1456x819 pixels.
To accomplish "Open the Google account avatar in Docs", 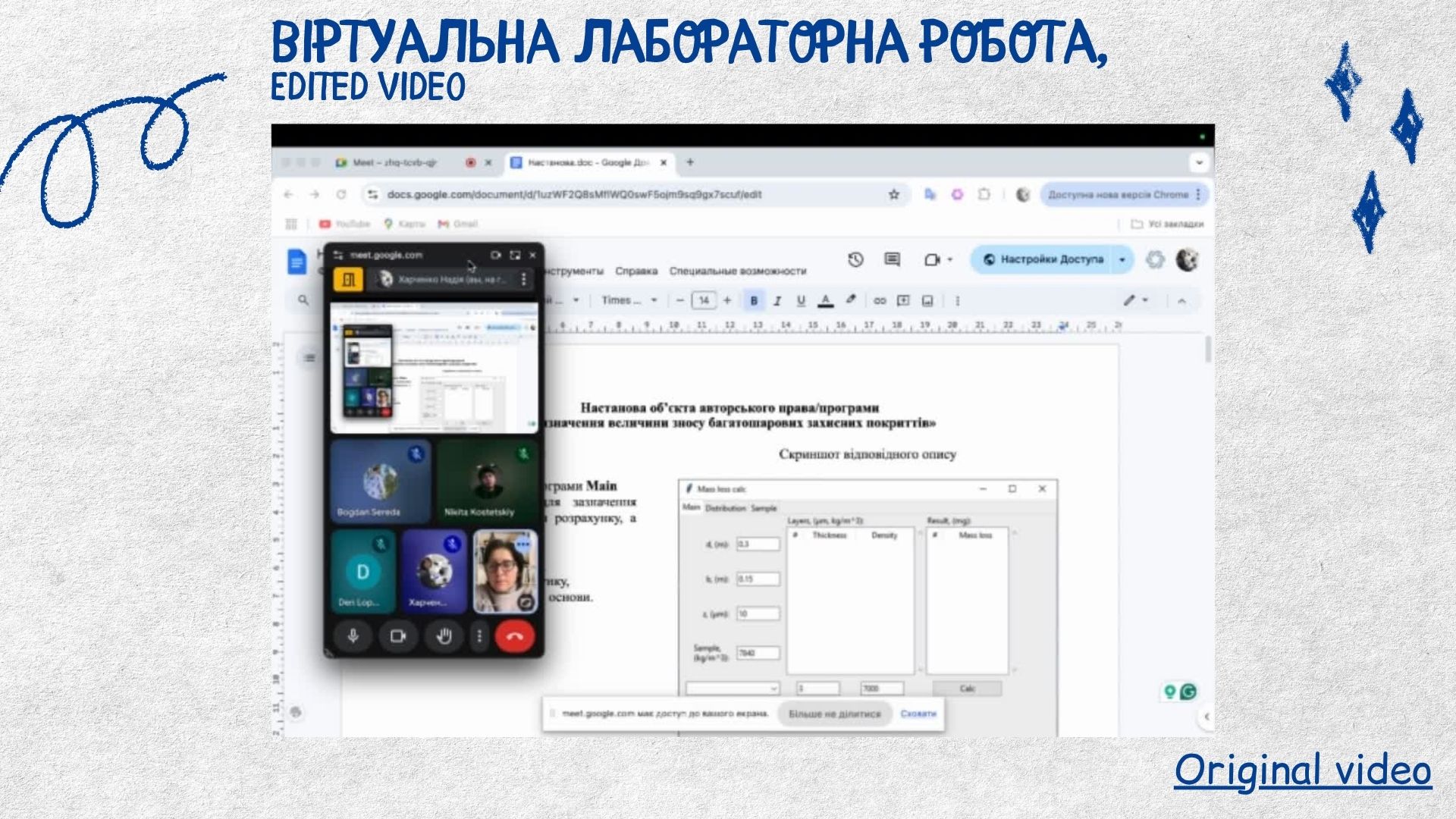I will coord(1187,260).
